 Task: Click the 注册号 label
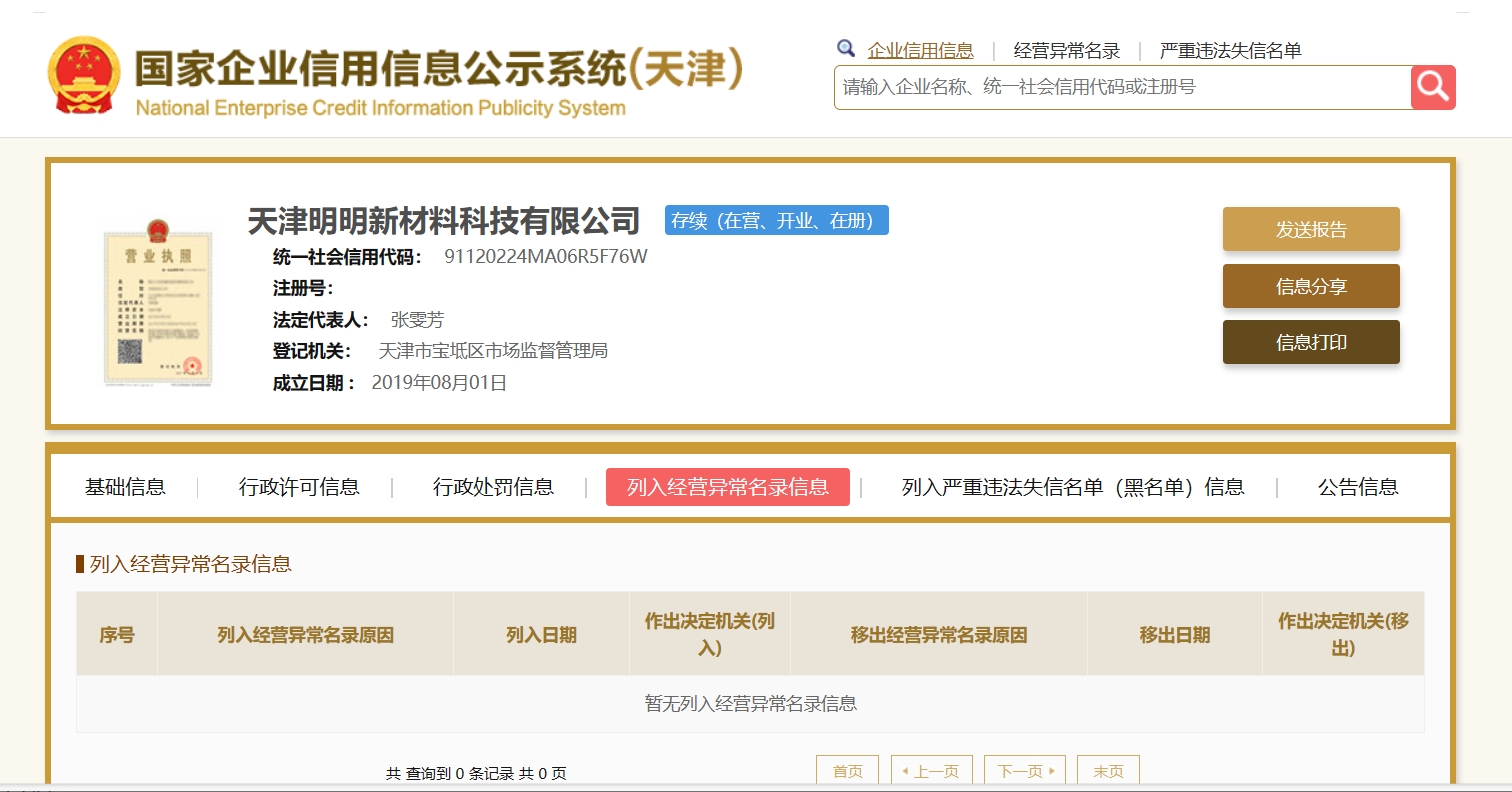[303, 288]
